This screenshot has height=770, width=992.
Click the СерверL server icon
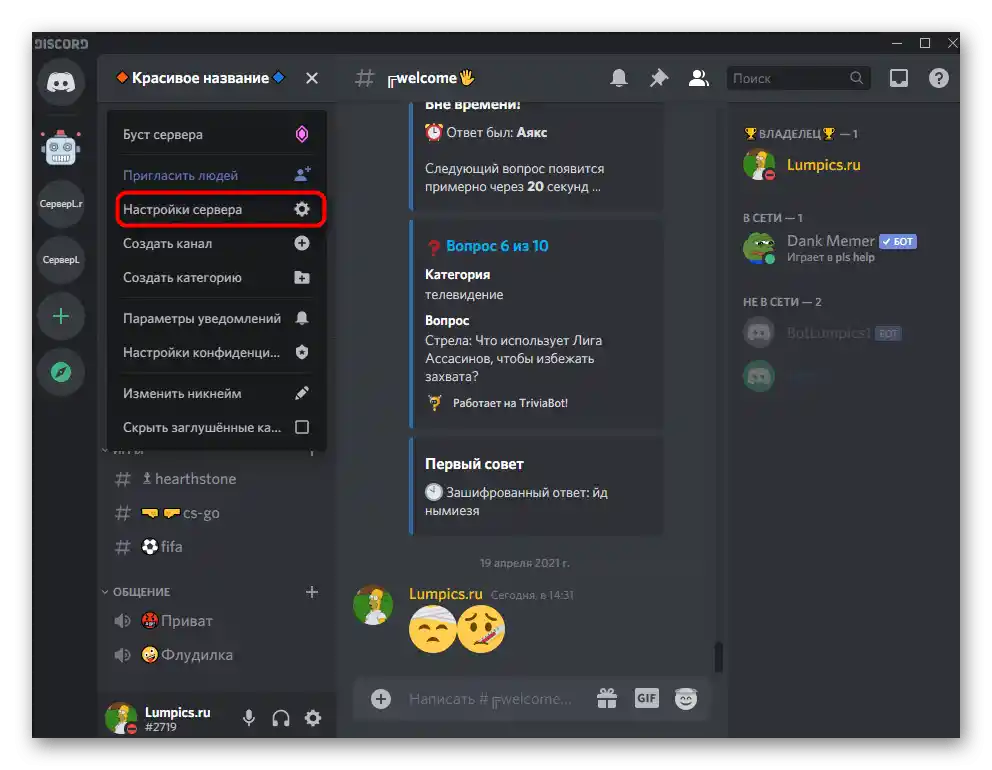61,260
